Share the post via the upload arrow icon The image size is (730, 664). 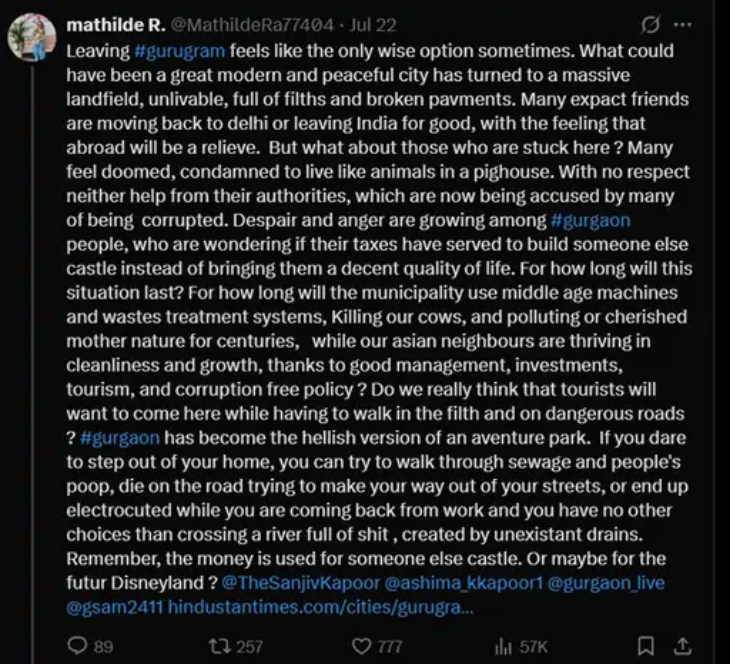point(684,646)
